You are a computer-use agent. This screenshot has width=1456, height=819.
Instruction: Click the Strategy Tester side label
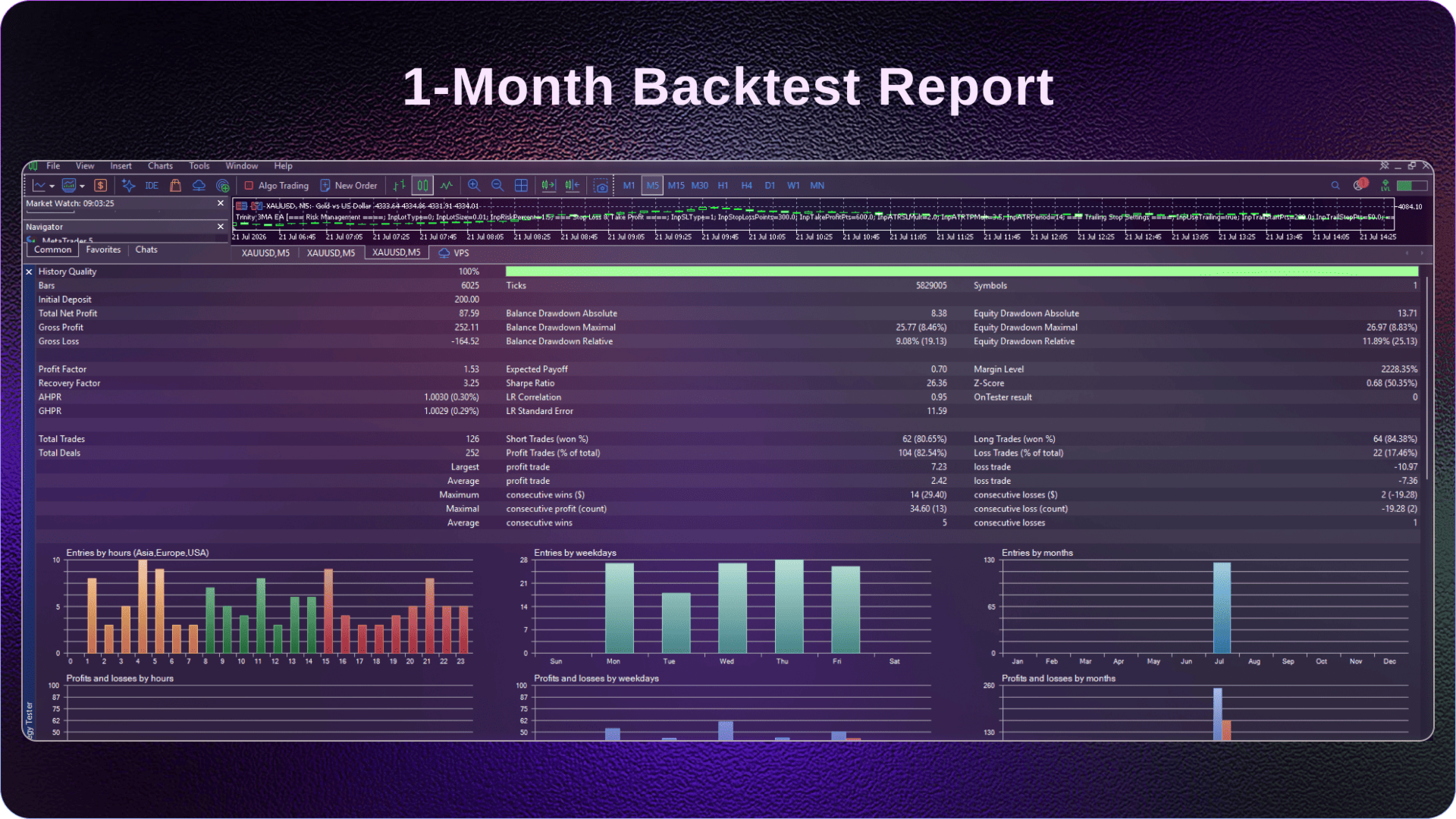[x=30, y=720]
